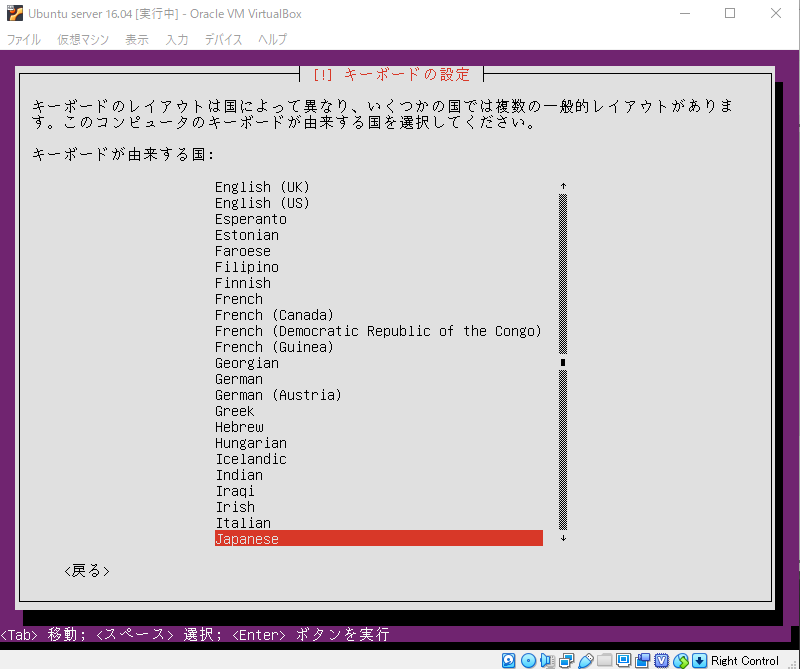Click the audio status icon

pyautogui.click(x=547, y=660)
